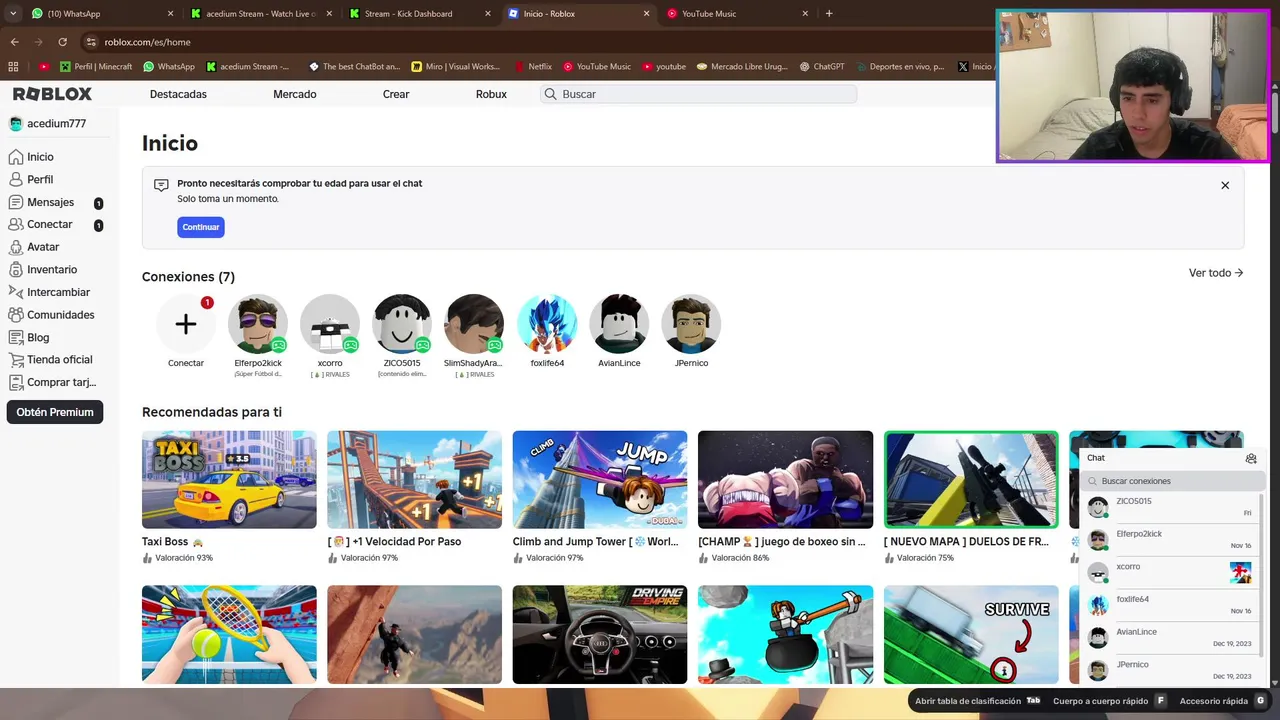Open ZICO5015 connection avatar
This screenshot has width=1280, height=720.
[x=402, y=324]
